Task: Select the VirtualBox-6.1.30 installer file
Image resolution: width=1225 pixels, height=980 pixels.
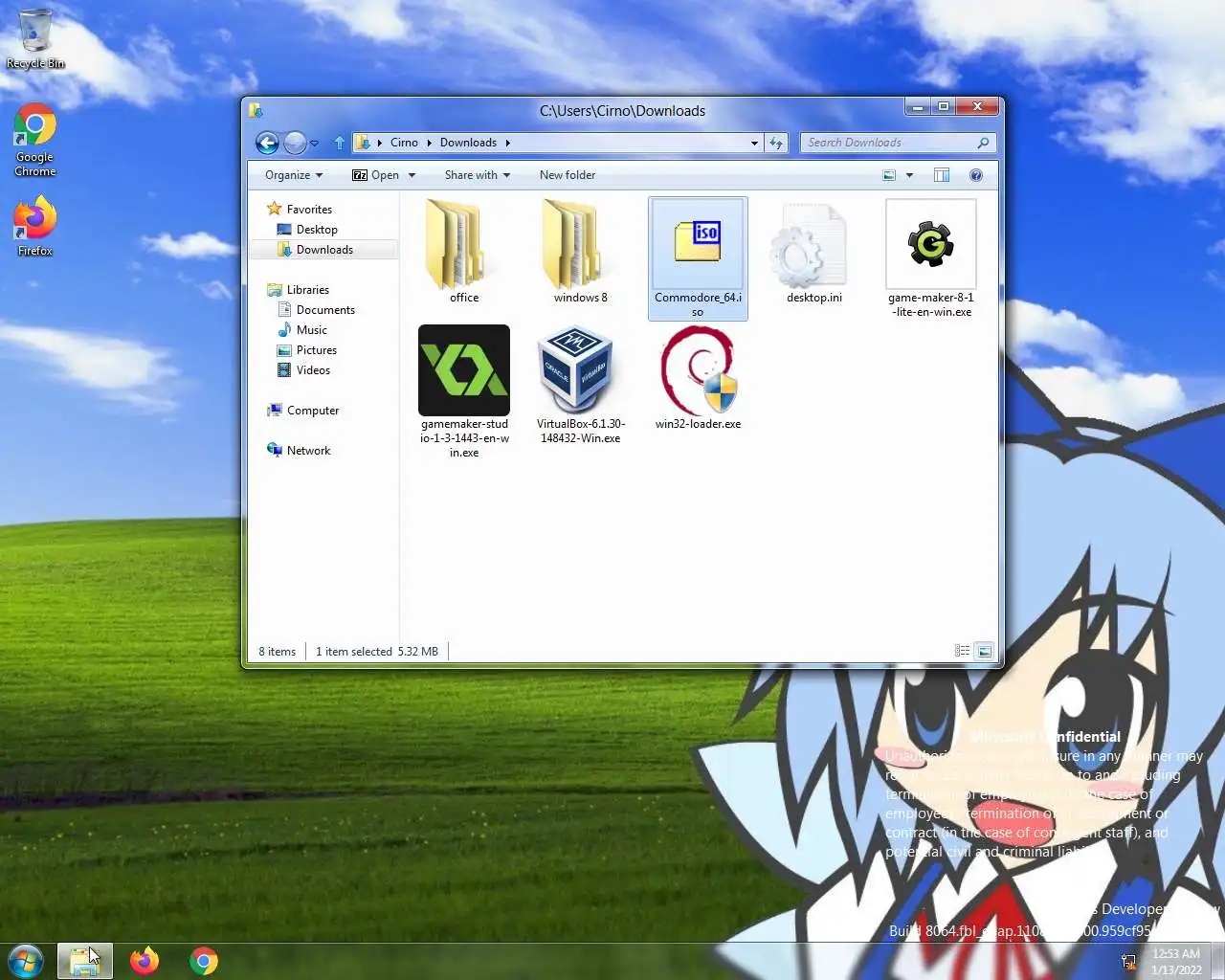Action: pyautogui.click(x=581, y=385)
